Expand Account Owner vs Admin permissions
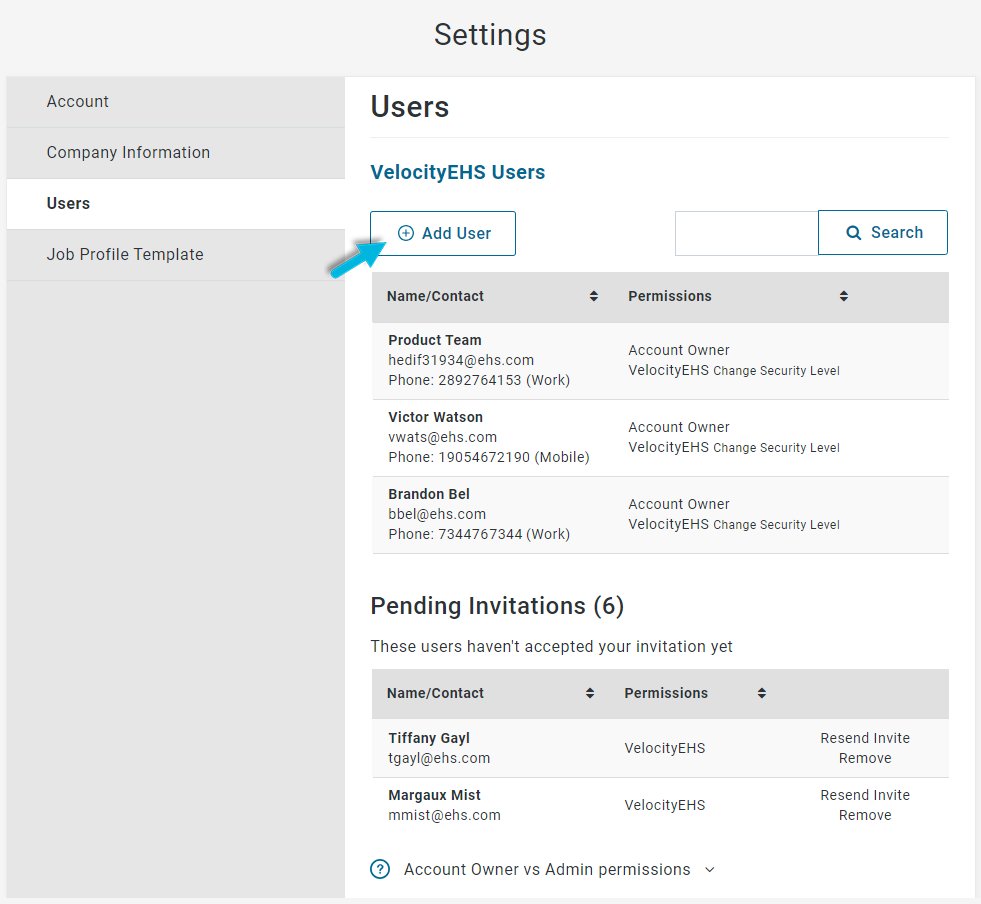Screen dimensions: 981x904 547,870
